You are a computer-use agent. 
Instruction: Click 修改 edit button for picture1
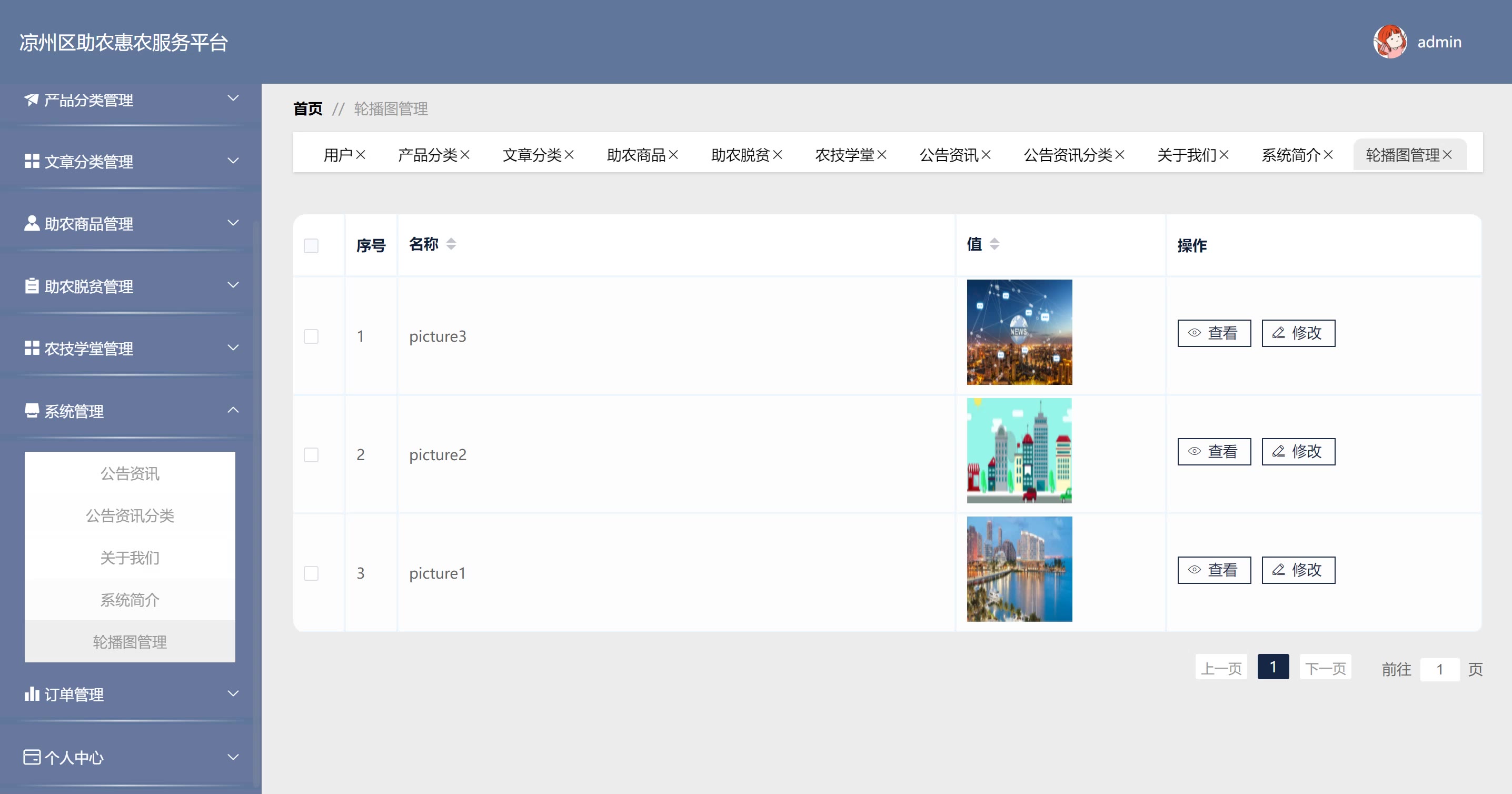[1298, 570]
